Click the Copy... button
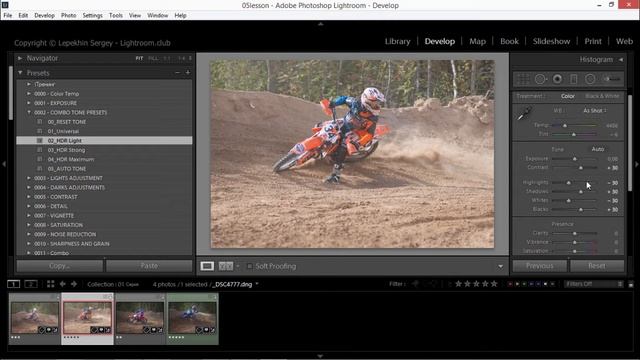 pyautogui.click(x=60, y=266)
